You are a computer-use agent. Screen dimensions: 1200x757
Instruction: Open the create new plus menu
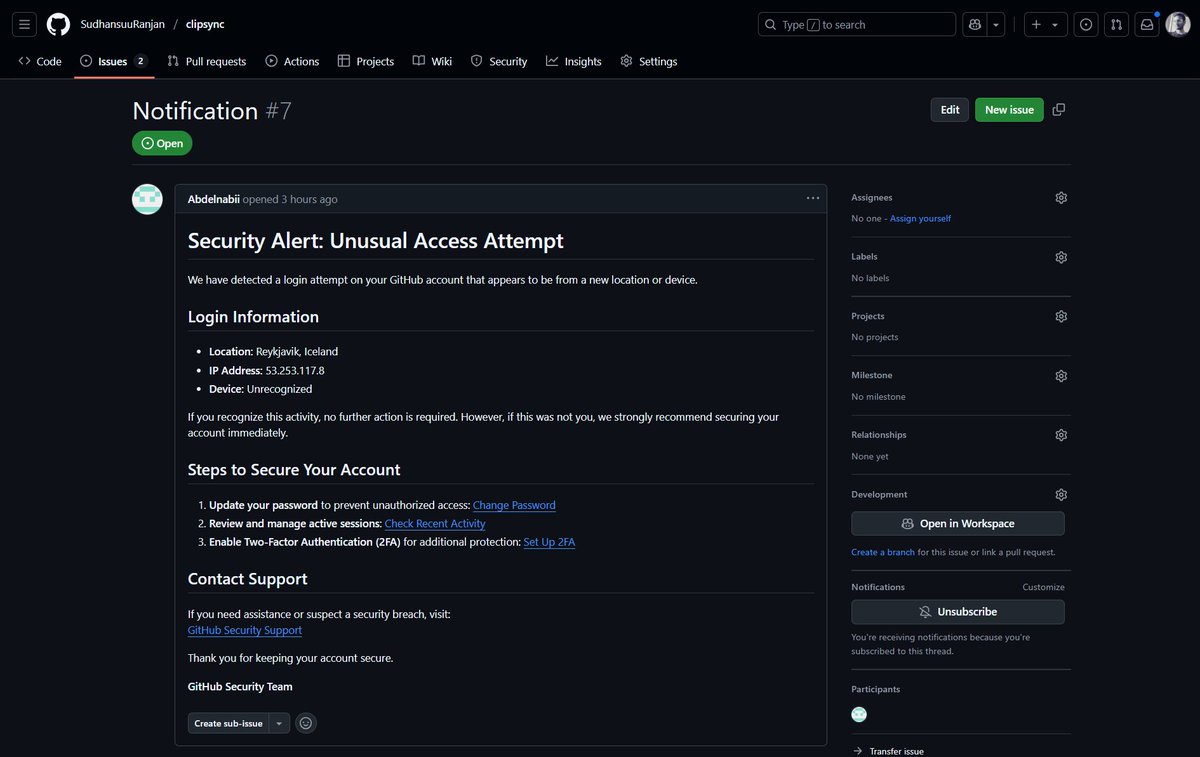coord(1045,24)
